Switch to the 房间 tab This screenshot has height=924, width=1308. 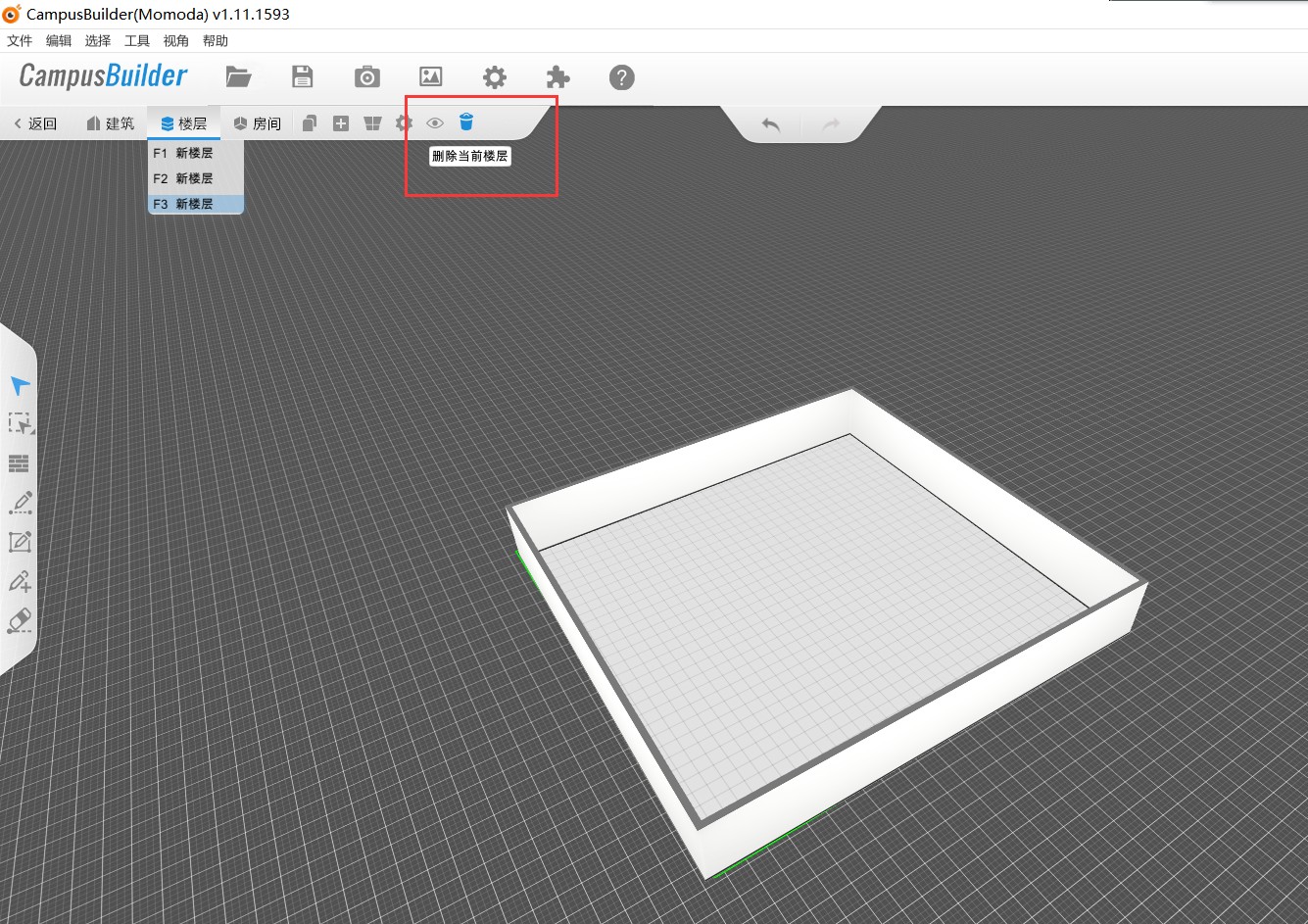[x=258, y=123]
